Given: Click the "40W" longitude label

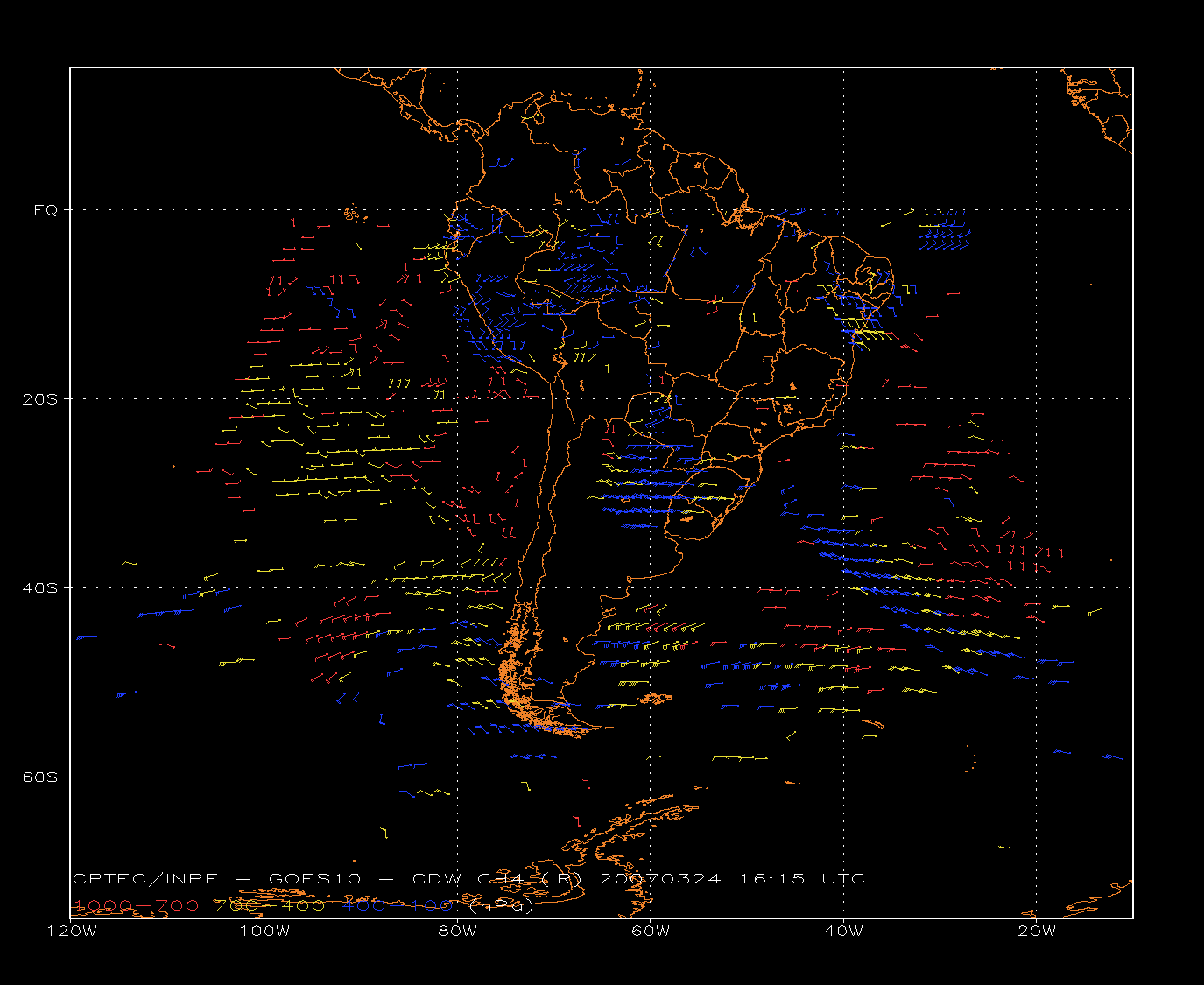Looking at the screenshot, I should (x=843, y=931).
